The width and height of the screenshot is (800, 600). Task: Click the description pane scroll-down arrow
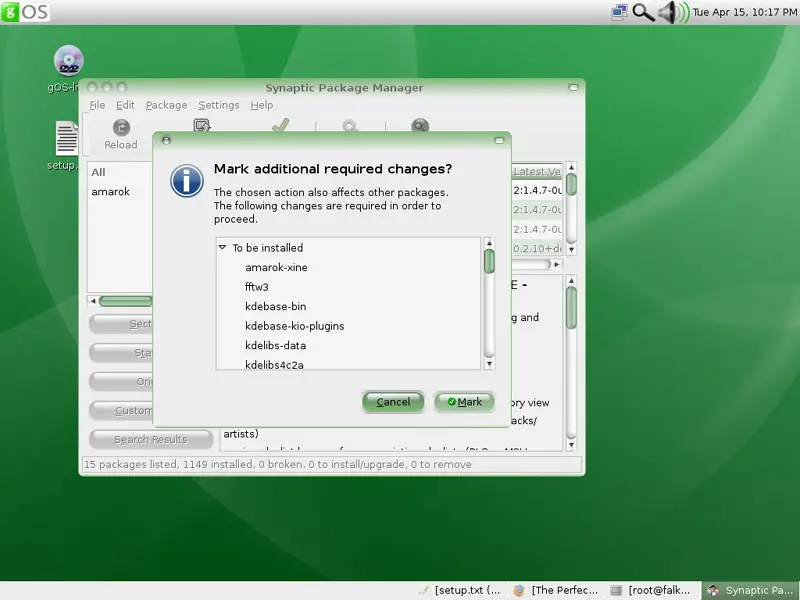click(571, 445)
